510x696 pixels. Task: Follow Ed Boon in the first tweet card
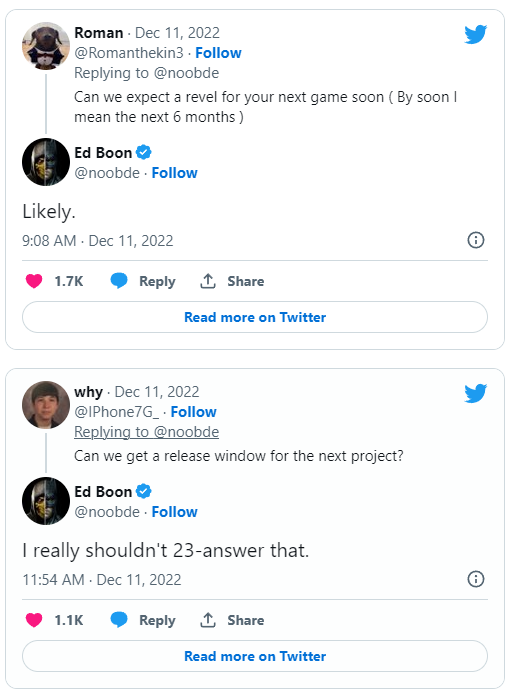click(174, 173)
